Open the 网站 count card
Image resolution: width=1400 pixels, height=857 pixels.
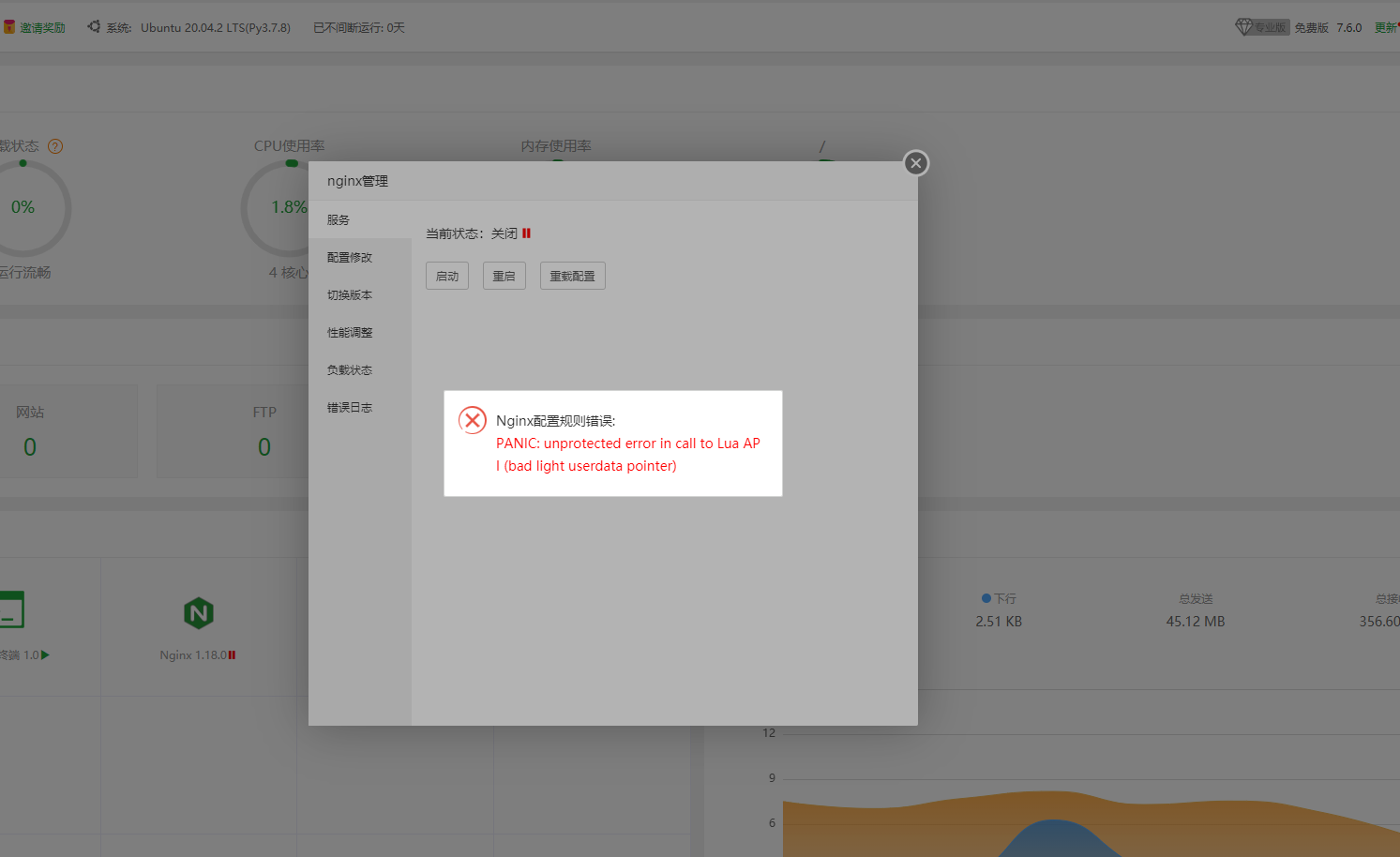click(x=68, y=431)
